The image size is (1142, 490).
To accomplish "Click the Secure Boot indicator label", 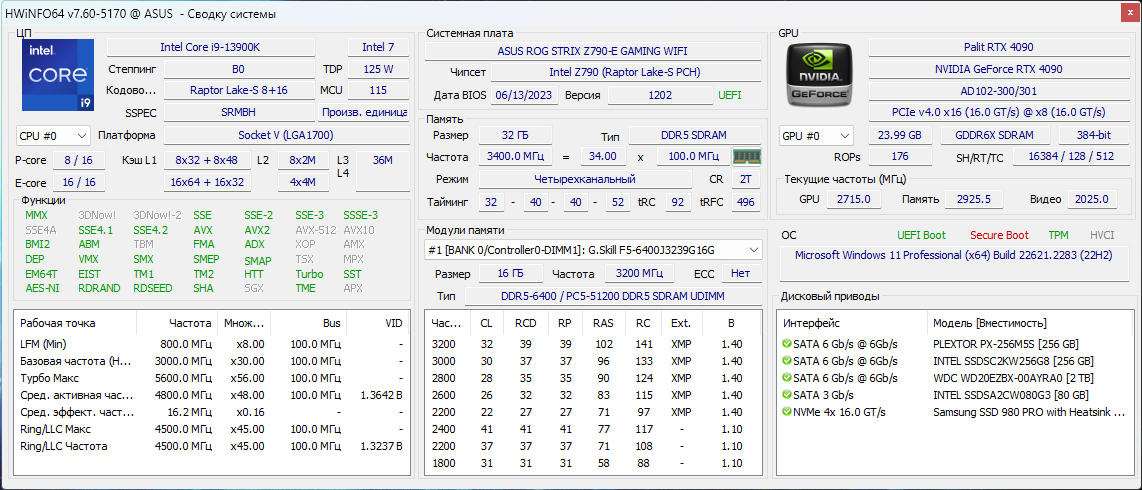I will pos(999,236).
